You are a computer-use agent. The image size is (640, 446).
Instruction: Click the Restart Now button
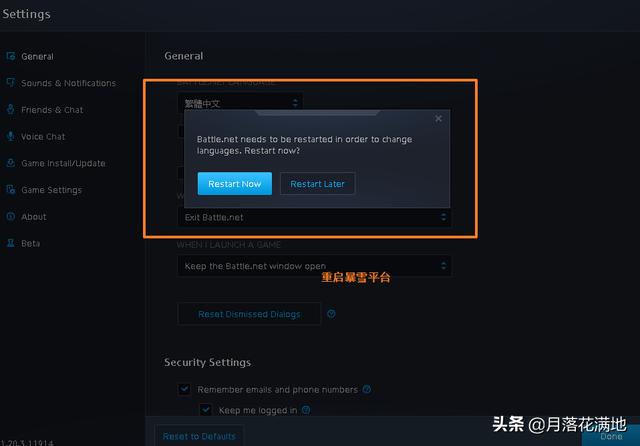(x=235, y=184)
